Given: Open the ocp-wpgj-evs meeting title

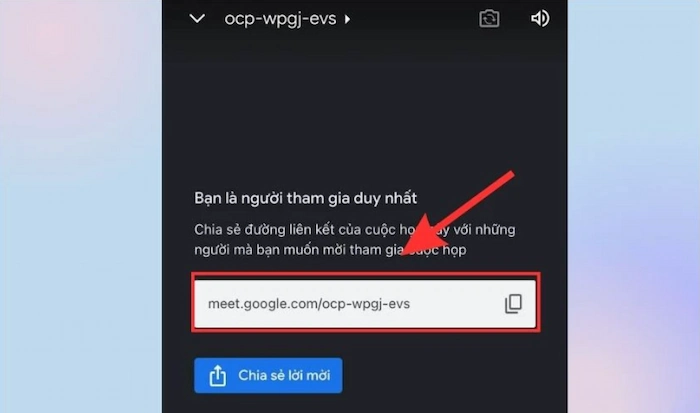Looking at the screenshot, I should [280, 19].
